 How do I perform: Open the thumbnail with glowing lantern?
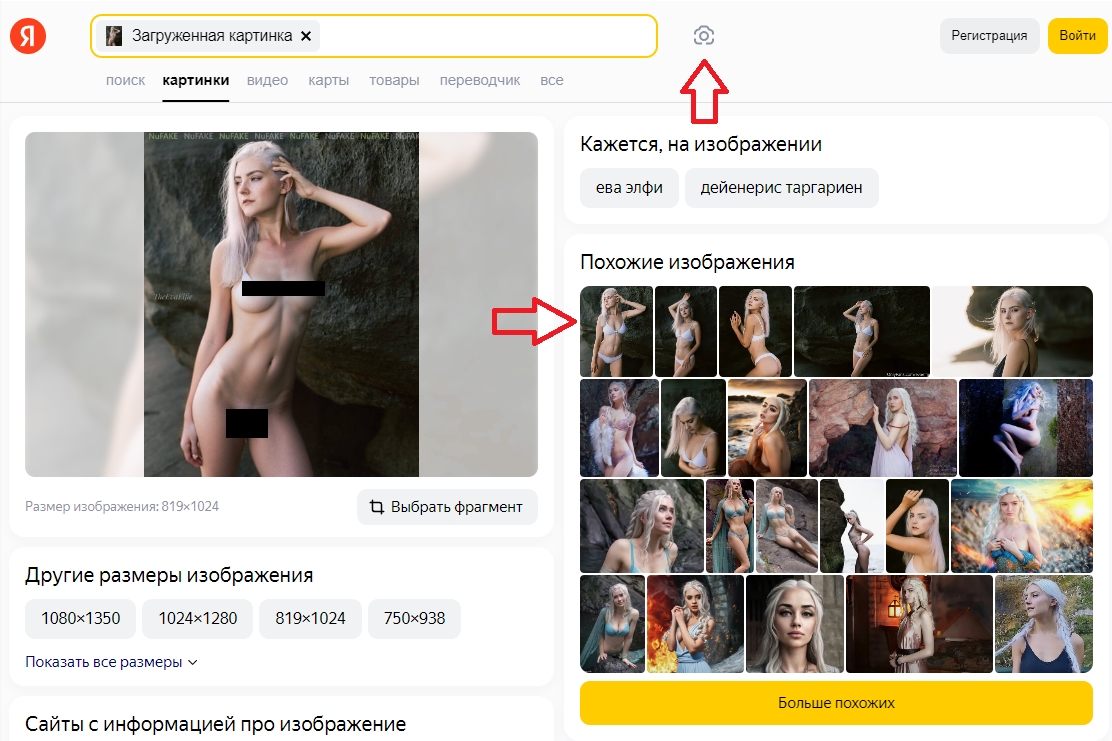tap(919, 624)
